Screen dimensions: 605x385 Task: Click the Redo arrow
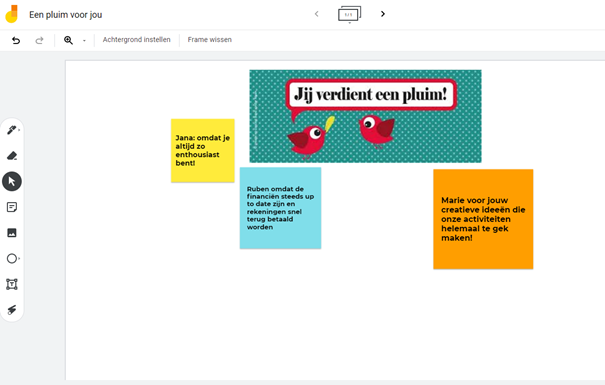point(39,40)
